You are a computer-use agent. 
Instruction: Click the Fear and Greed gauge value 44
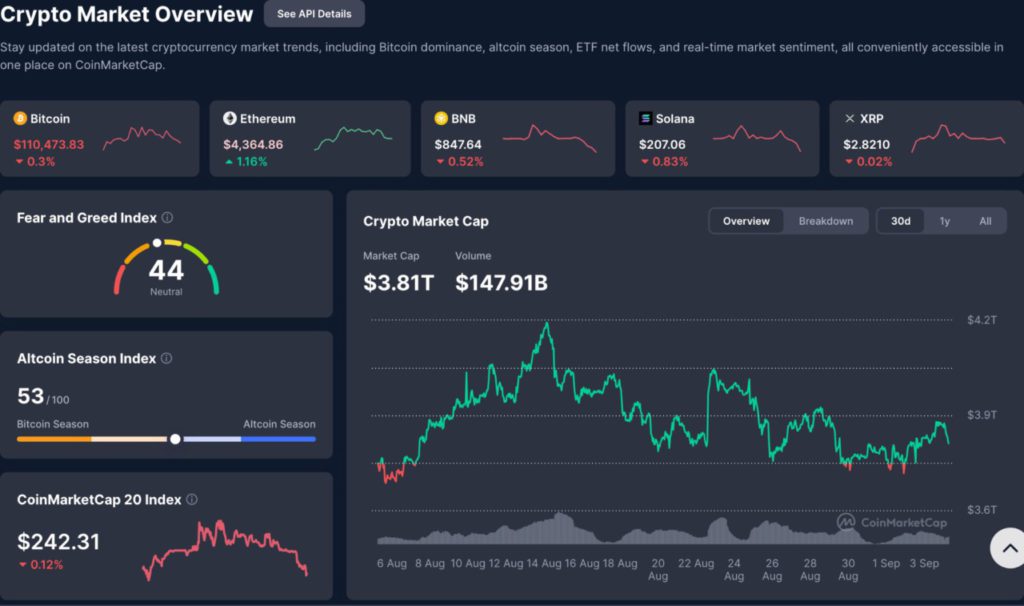[x=166, y=270]
